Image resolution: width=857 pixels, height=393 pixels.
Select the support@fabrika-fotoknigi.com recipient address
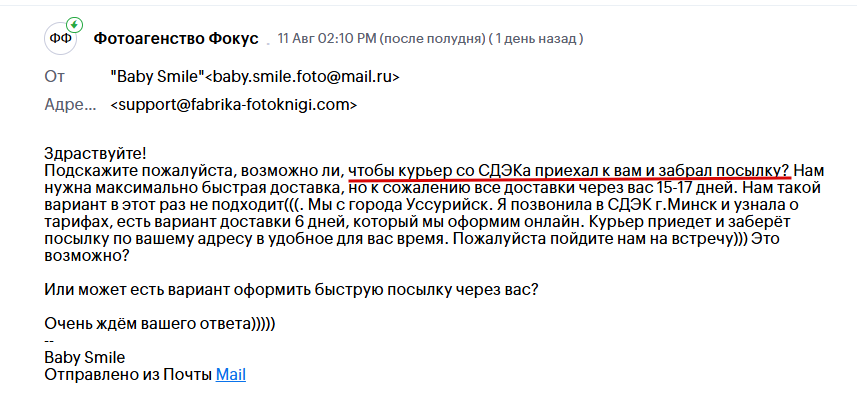[x=234, y=104]
